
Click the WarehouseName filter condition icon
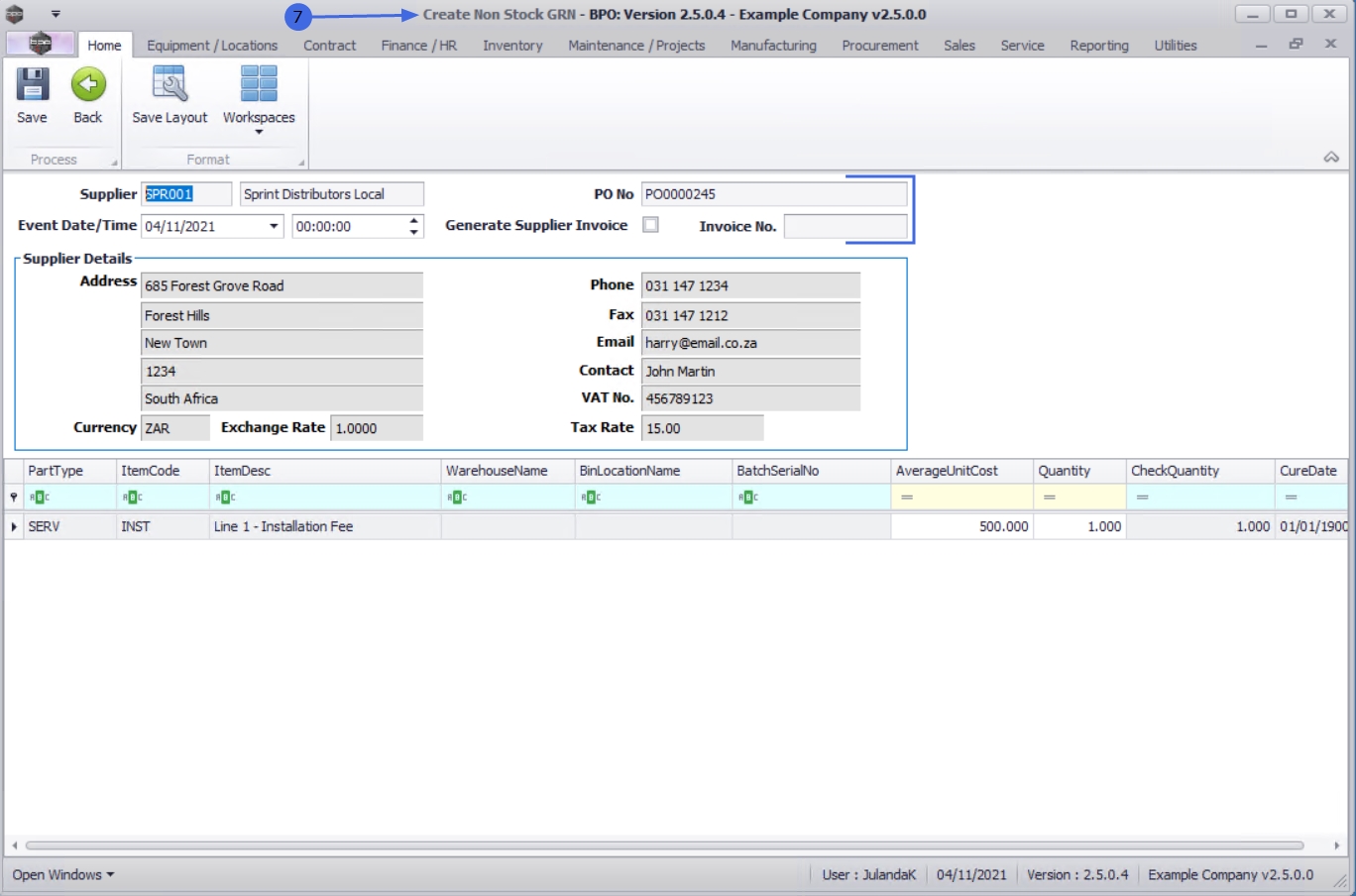click(x=457, y=498)
